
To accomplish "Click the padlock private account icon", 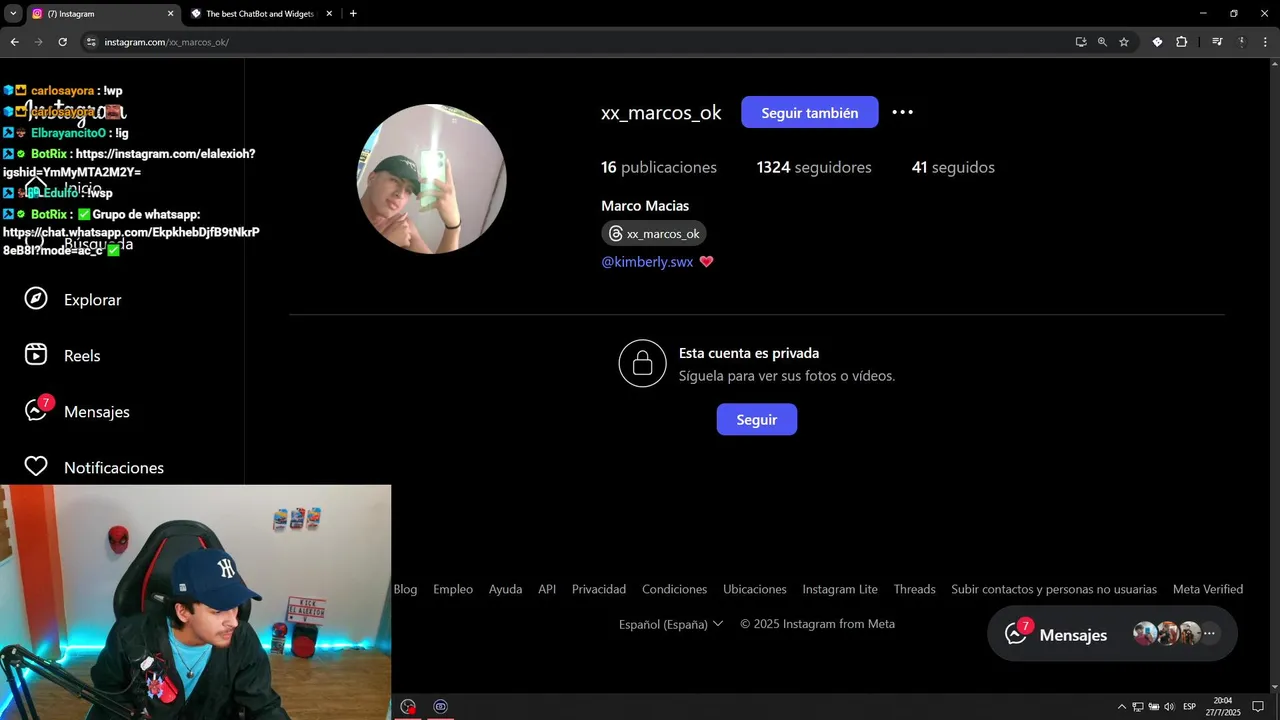I will [x=642, y=363].
